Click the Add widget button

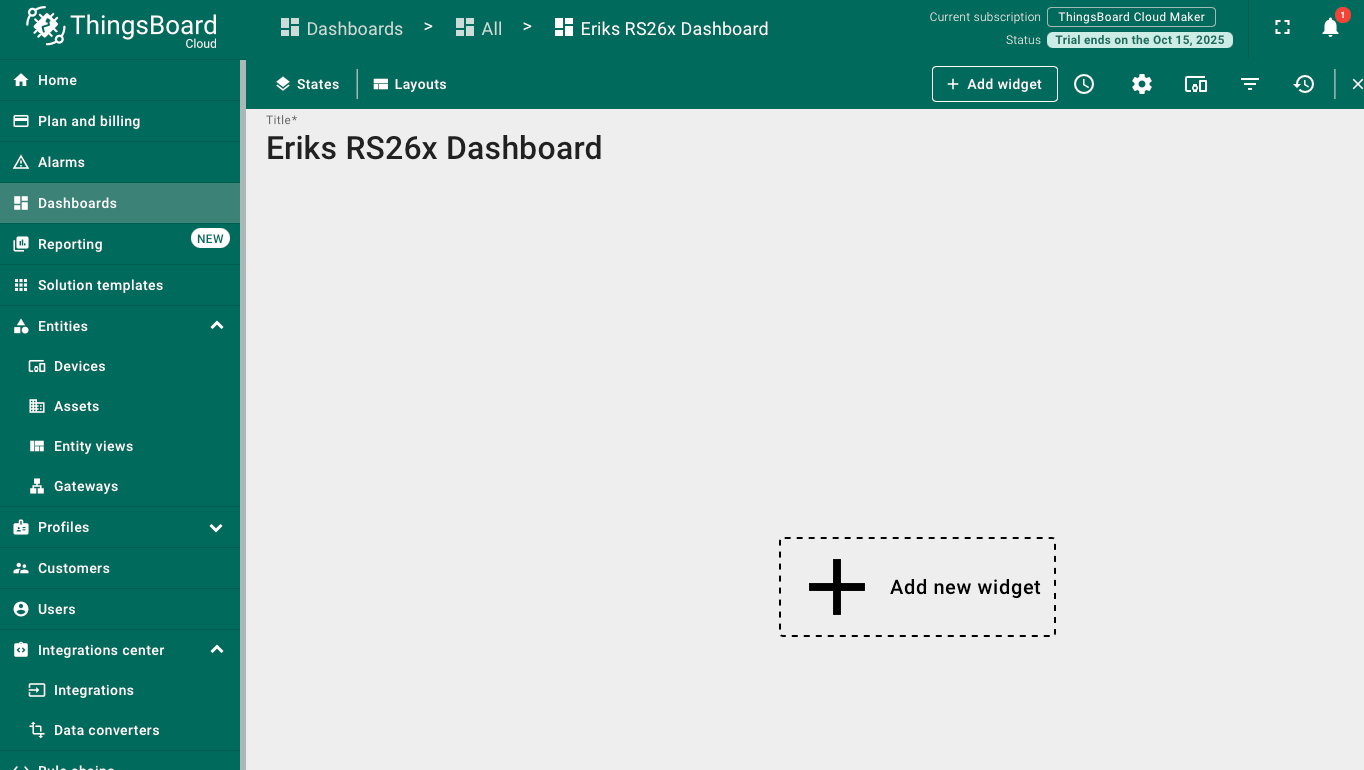(994, 85)
